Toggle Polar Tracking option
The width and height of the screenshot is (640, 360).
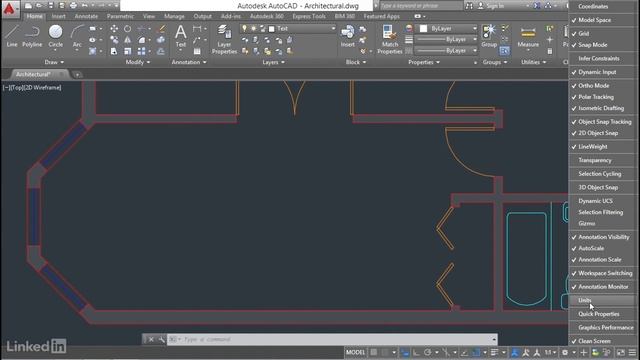(x=602, y=97)
